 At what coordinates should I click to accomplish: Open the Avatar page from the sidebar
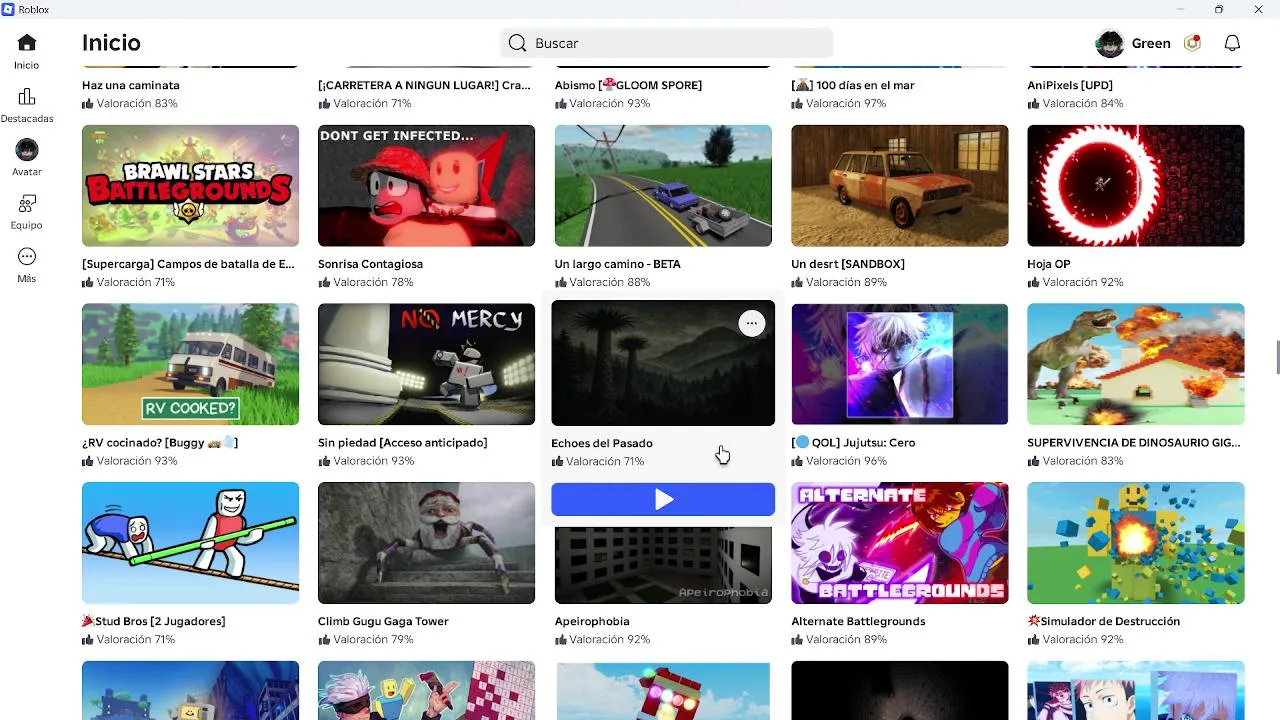[27, 158]
